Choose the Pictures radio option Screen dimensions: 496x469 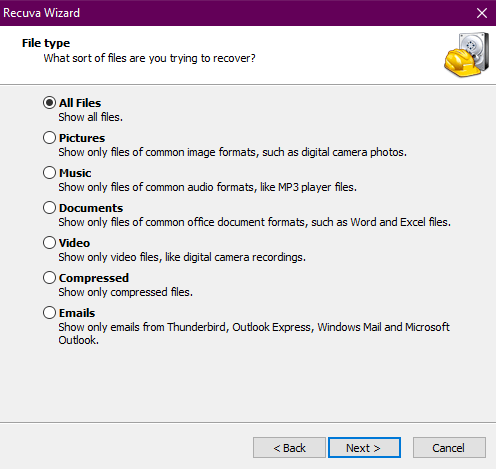click(49, 138)
